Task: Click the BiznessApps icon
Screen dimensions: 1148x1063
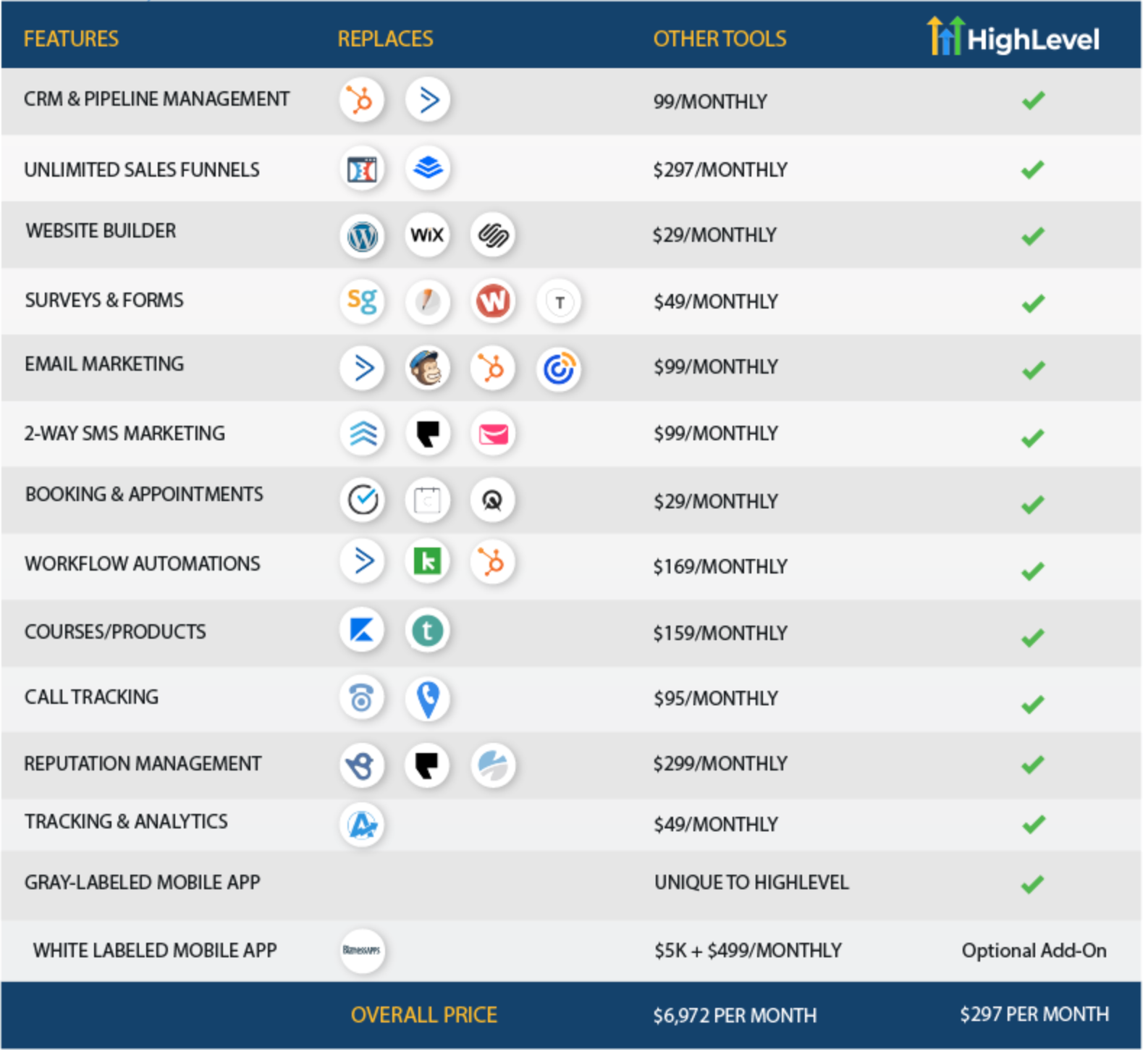Action: [362, 951]
